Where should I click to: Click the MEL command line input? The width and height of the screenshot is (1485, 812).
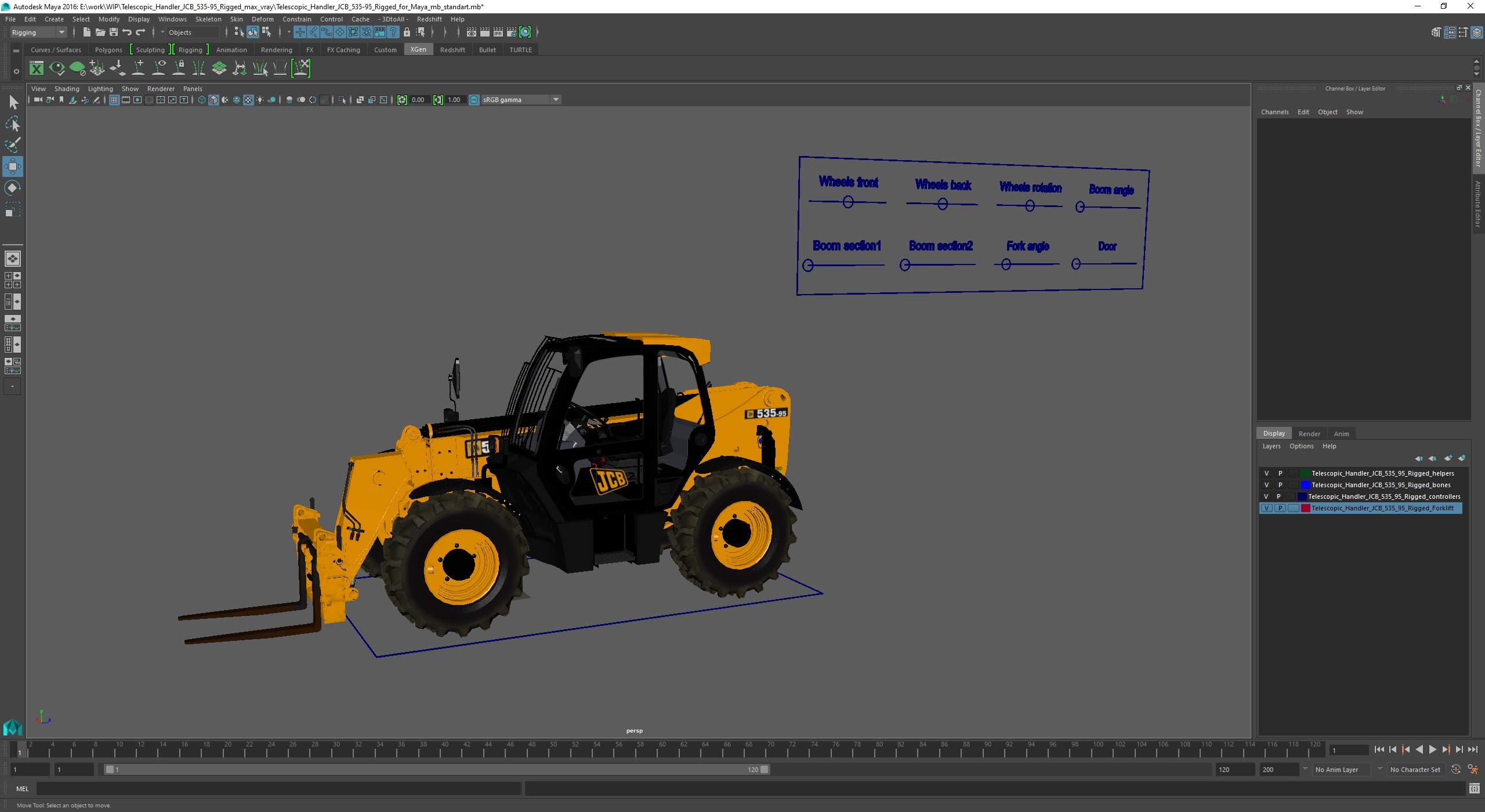tap(278, 789)
